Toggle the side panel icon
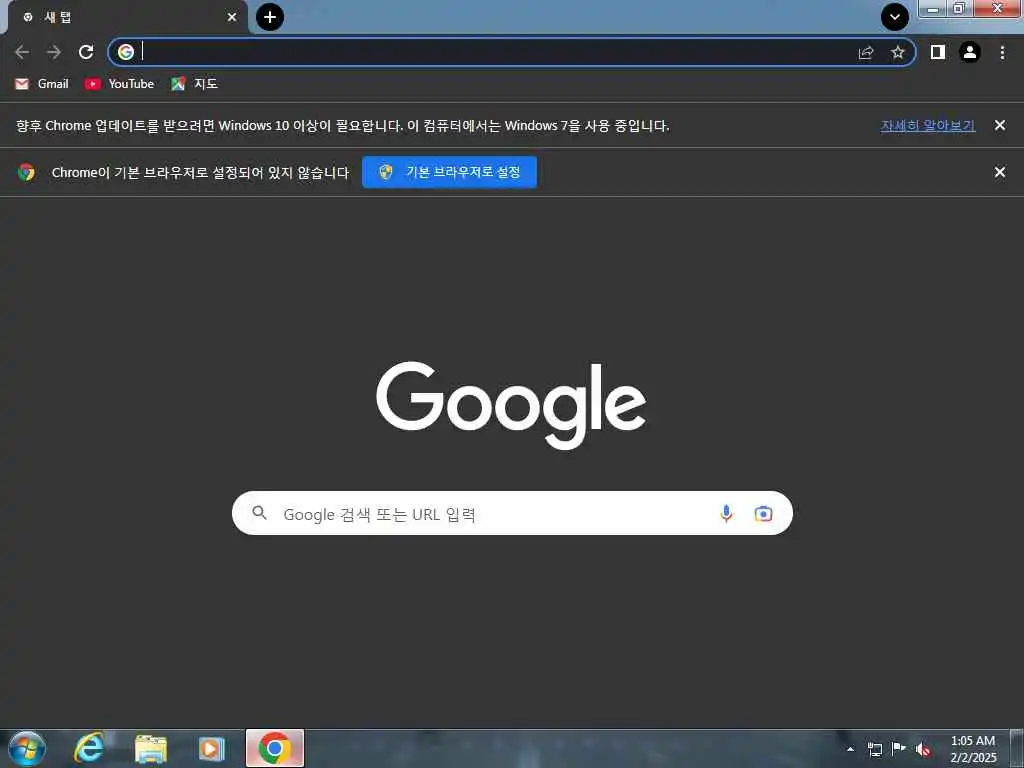The height and width of the screenshot is (768, 1024). 938,52
